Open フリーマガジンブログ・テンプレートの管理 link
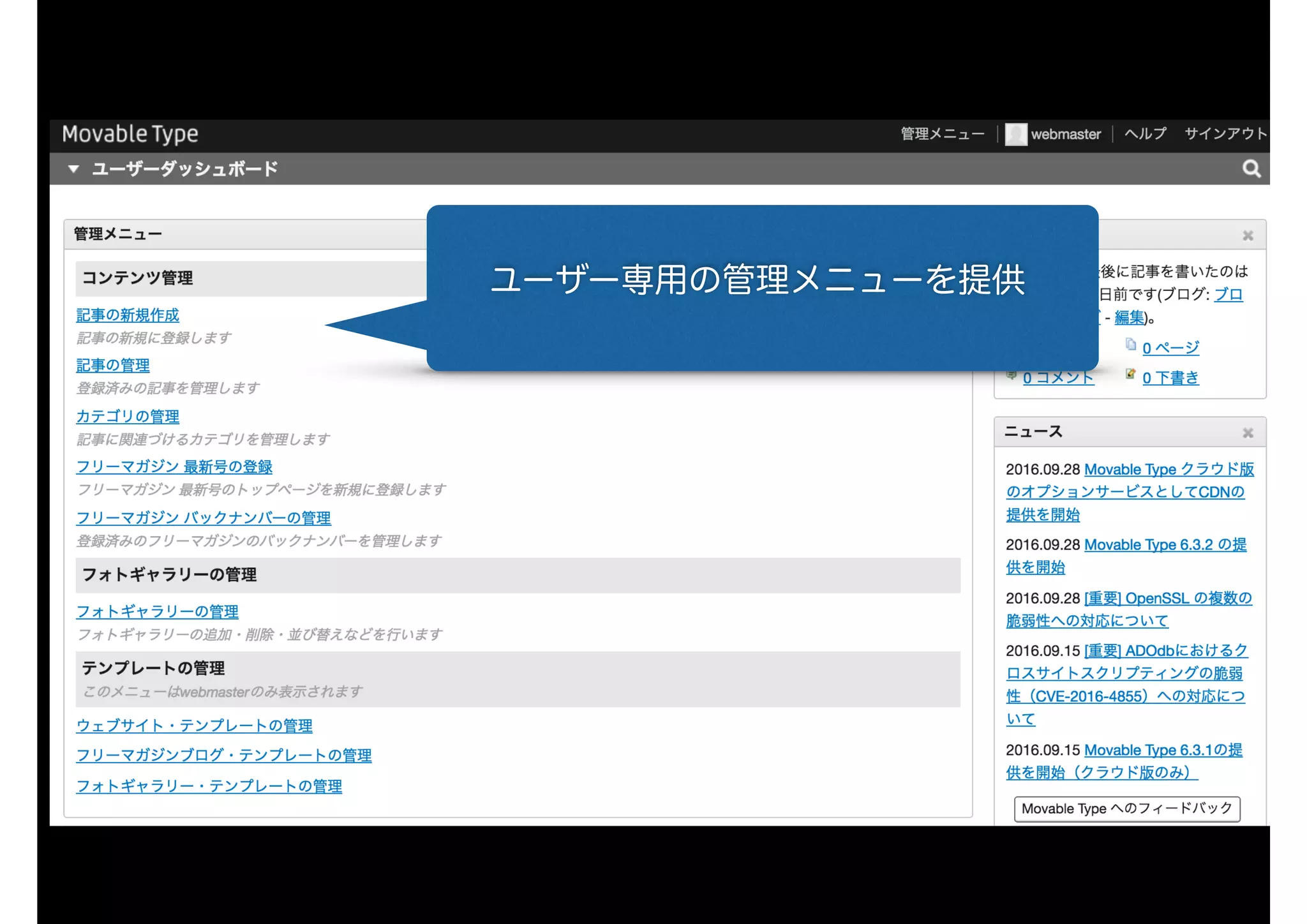 pyautogui.click(x=224, y=756)
